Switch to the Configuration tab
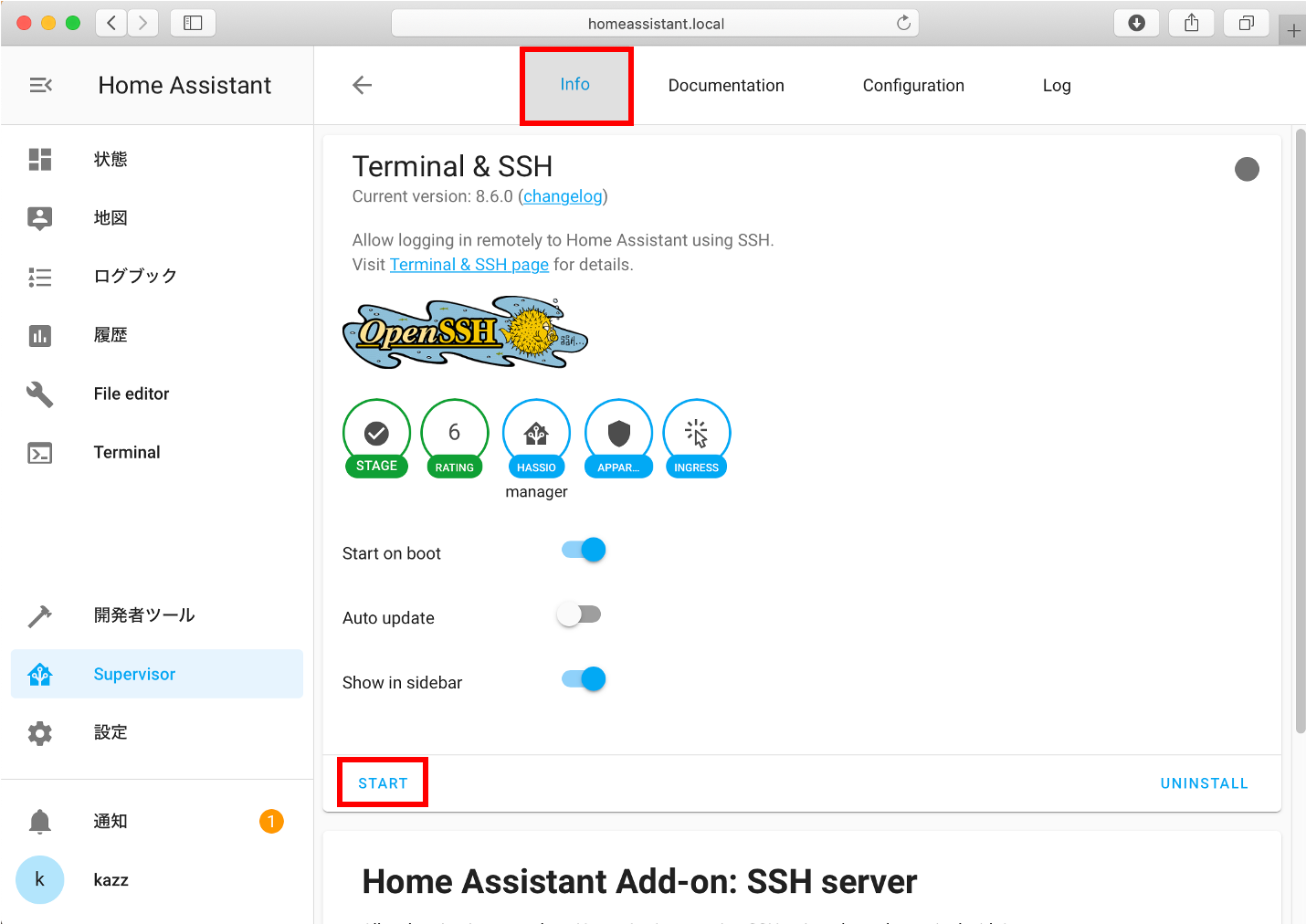1306x924 pixels. [x=913, y=85]
